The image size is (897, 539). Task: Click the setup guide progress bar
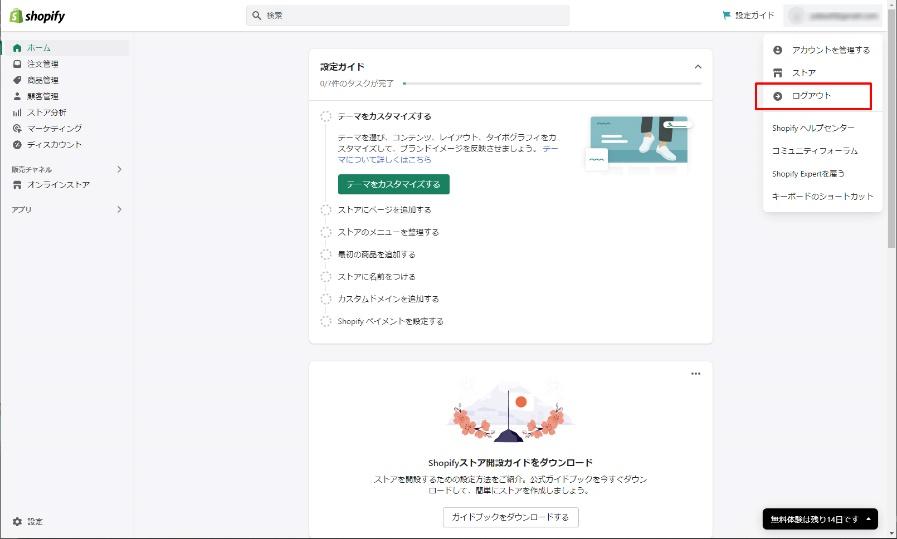[x=552, y=84]
